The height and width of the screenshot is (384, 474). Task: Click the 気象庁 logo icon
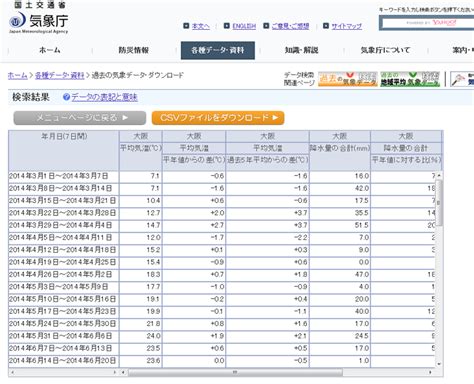coord(17,20)
